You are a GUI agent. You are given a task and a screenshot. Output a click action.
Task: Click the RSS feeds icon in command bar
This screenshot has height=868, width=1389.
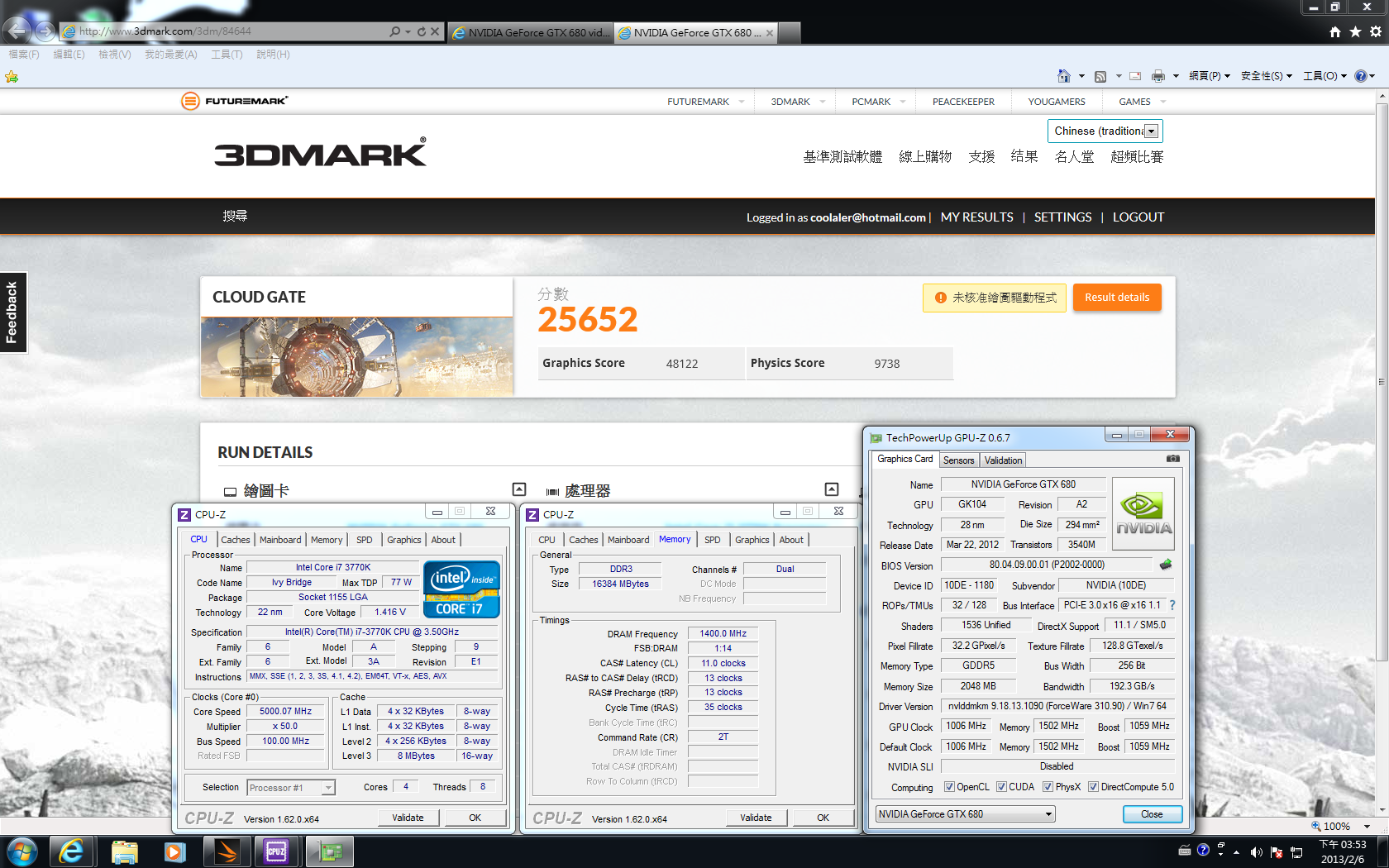click(1100, 76)
